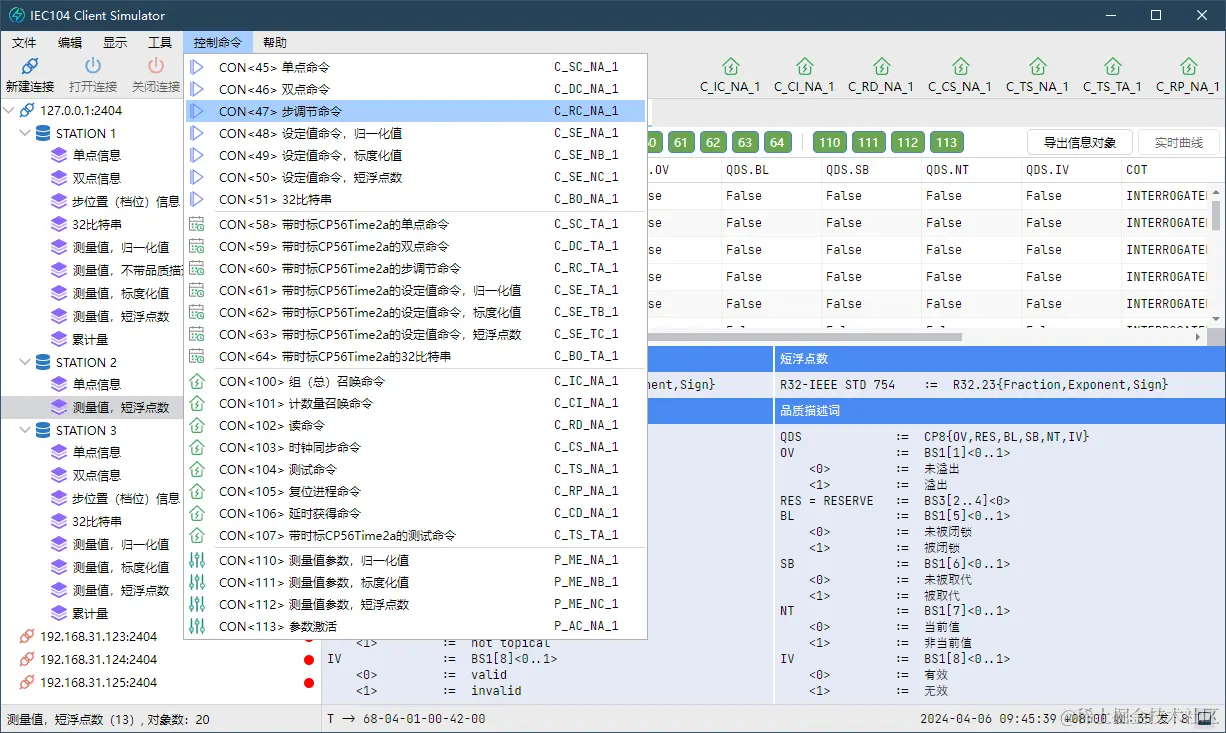
Task: Select 步位置（档位）信息 under STATION 1
Action: [126, 201]
